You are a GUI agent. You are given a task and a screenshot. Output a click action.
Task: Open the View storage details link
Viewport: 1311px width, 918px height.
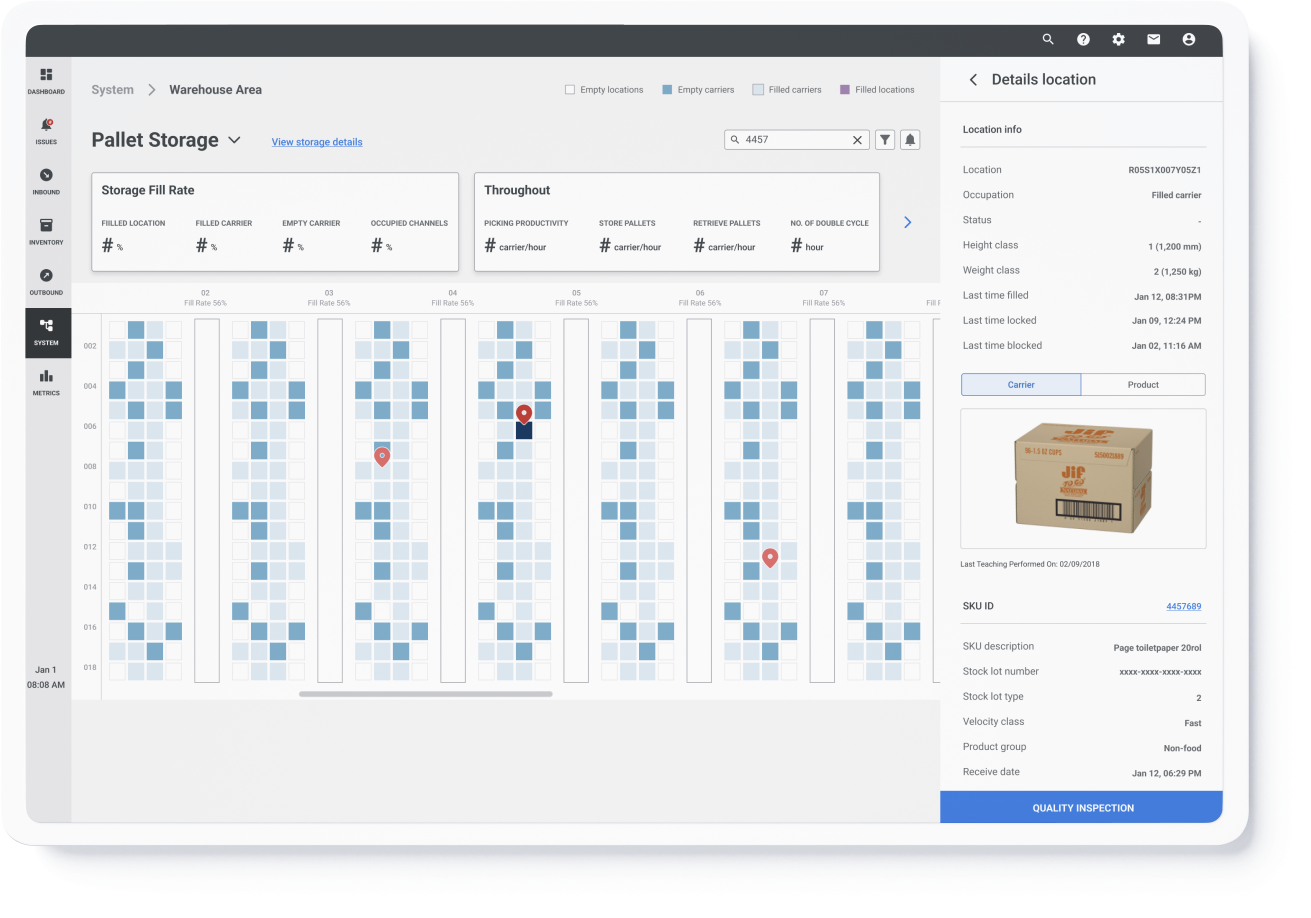point(317,142)
